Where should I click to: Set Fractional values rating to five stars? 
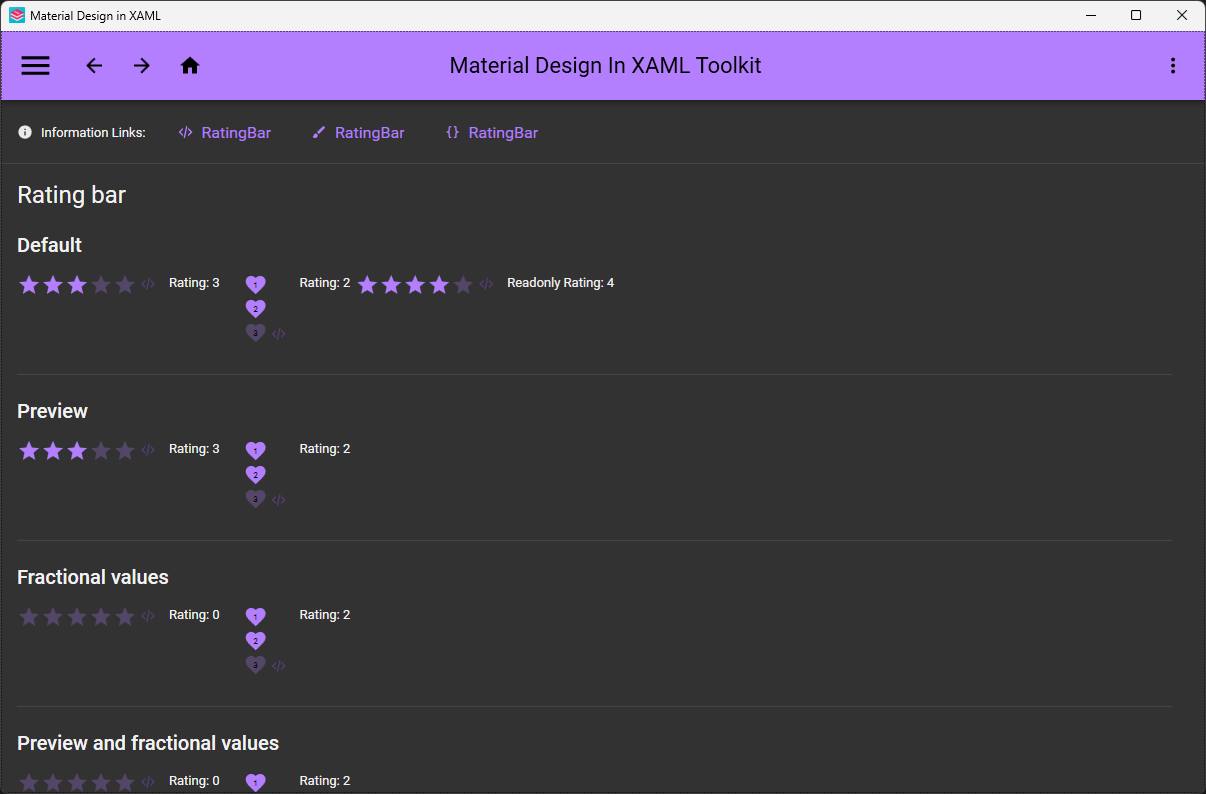click(125, 617)
